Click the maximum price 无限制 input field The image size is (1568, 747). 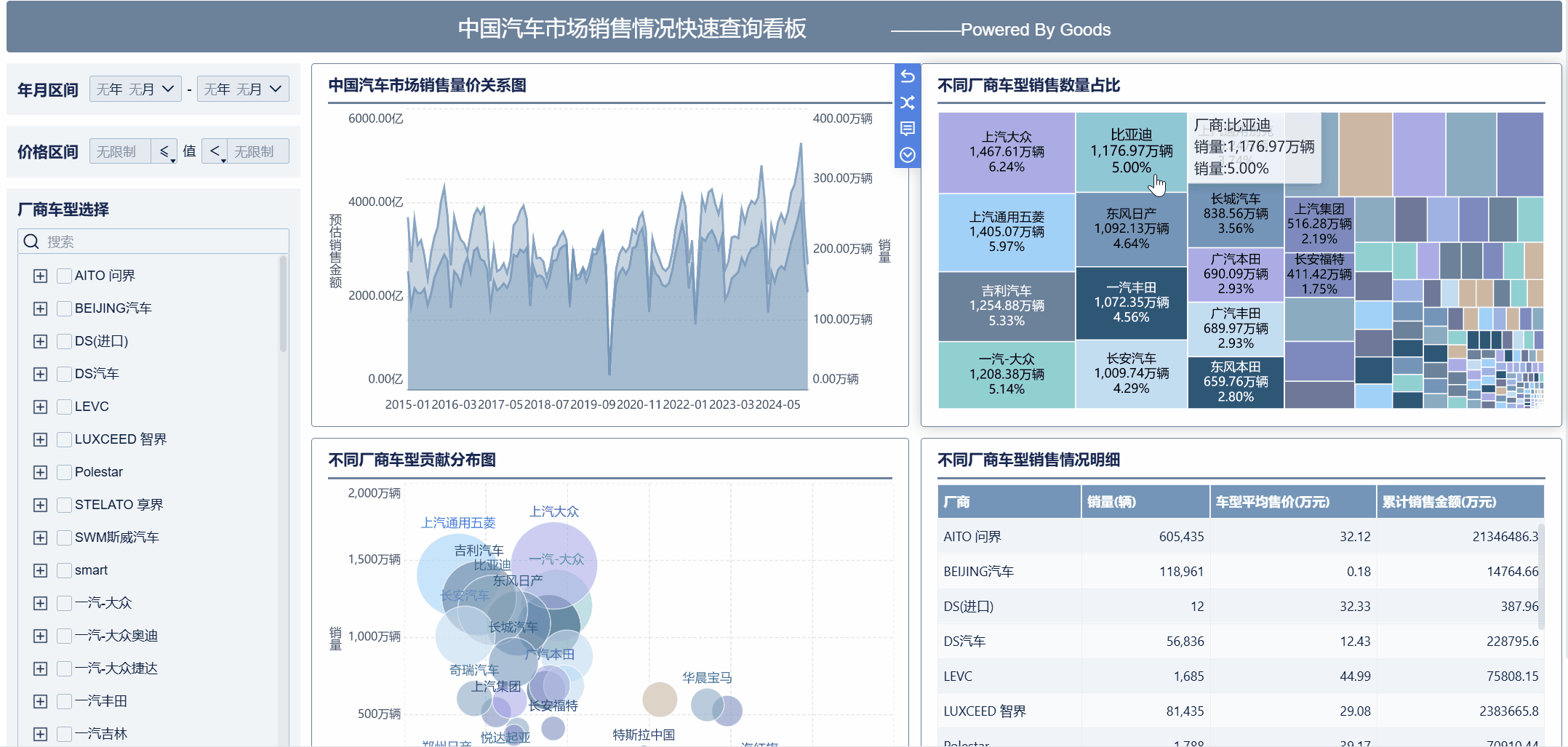coord(257,151)
